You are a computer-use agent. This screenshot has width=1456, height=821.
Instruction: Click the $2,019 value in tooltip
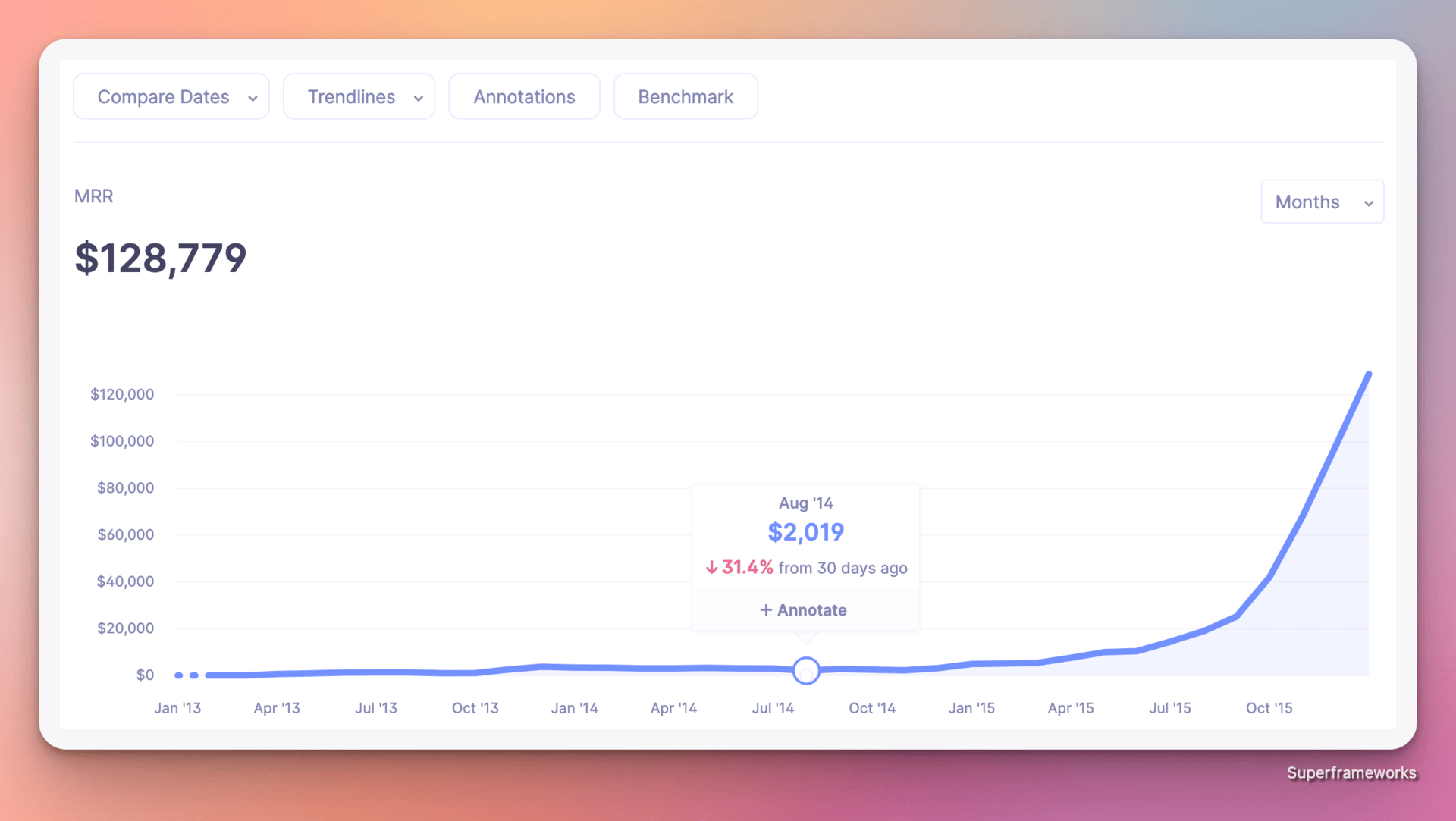(805, 532)
